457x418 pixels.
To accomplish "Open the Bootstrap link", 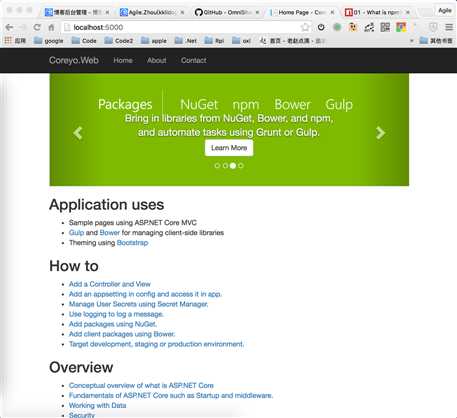I will (132, 243).
